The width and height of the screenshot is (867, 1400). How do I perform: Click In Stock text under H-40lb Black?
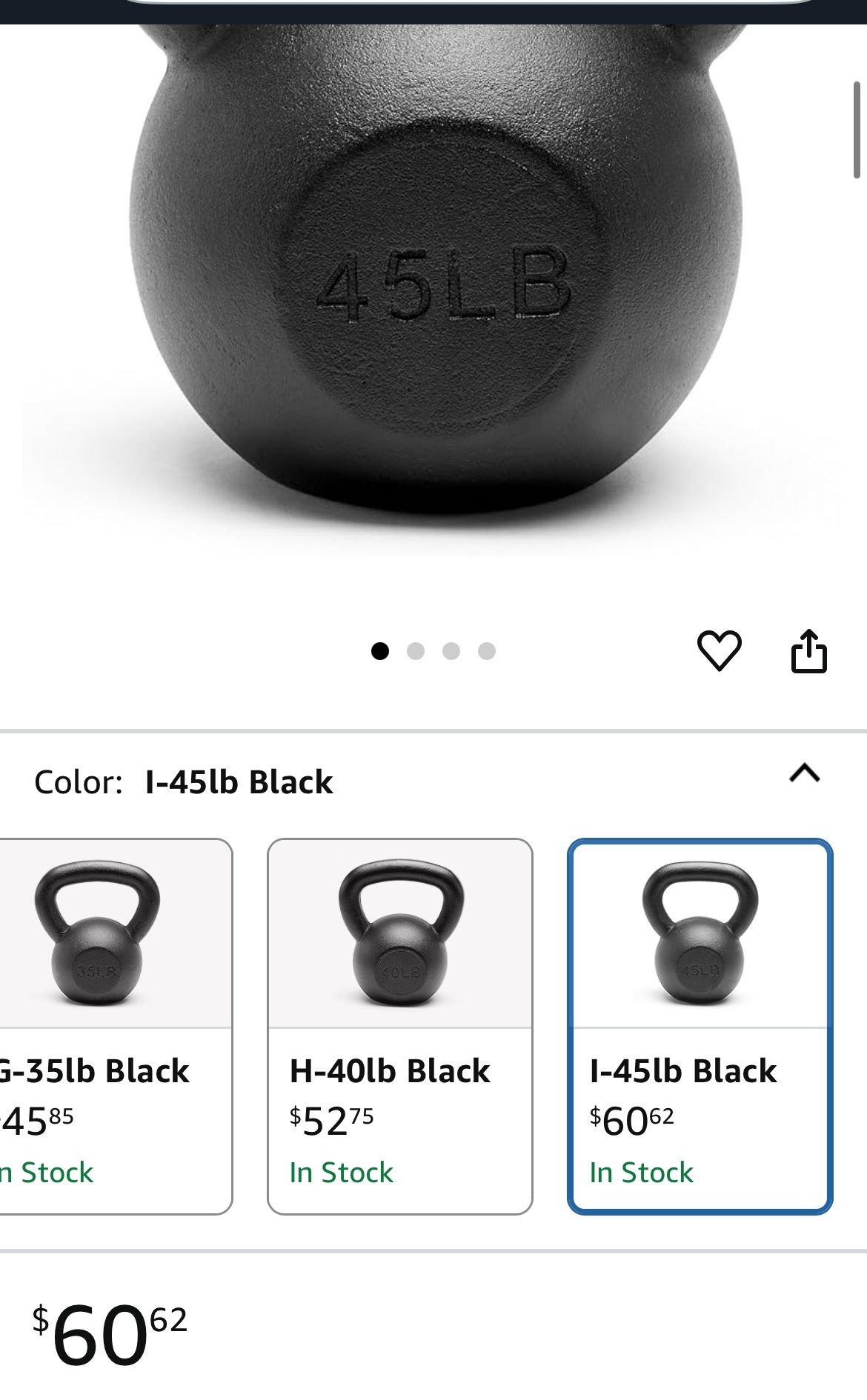click(x=342, y=1173)
